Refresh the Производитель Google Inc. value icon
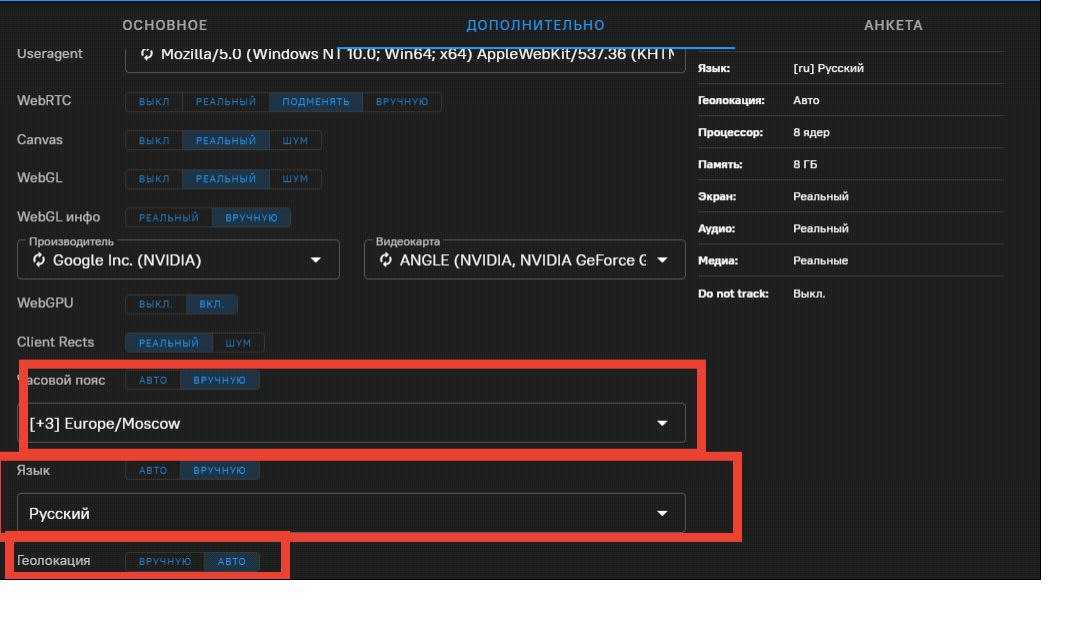1067x637 pixels. [39, 260]
